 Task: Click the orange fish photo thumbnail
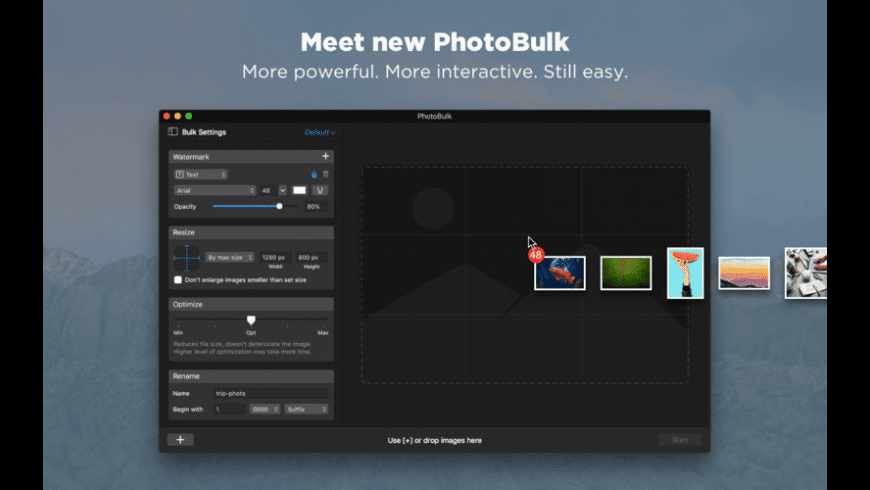pos(560,273)
